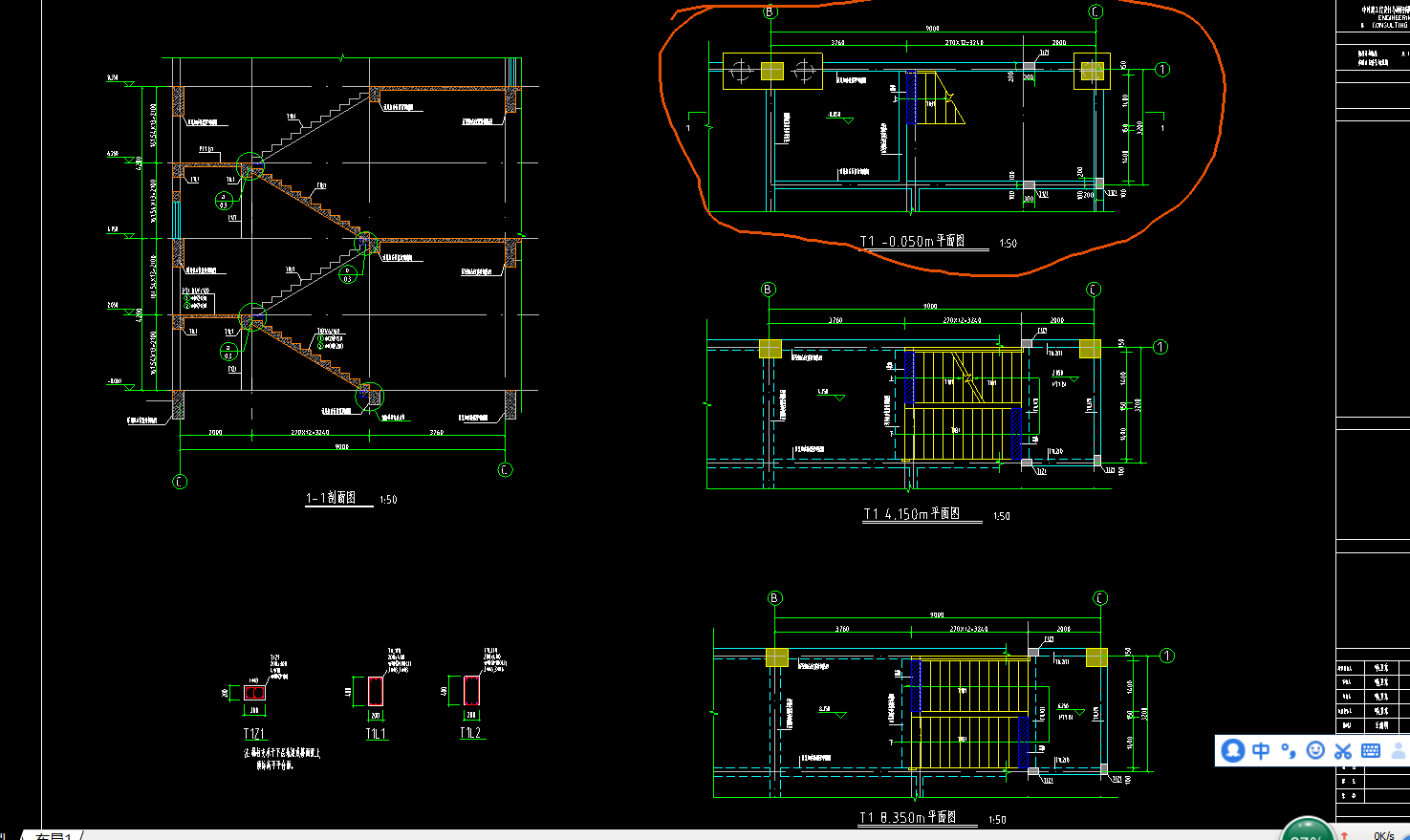Image resolution: width=1410 pixels, height=840 pixels.
Task: Click the 1:50 scale beside T1 8.350m平面图
Action: (997, 820)
